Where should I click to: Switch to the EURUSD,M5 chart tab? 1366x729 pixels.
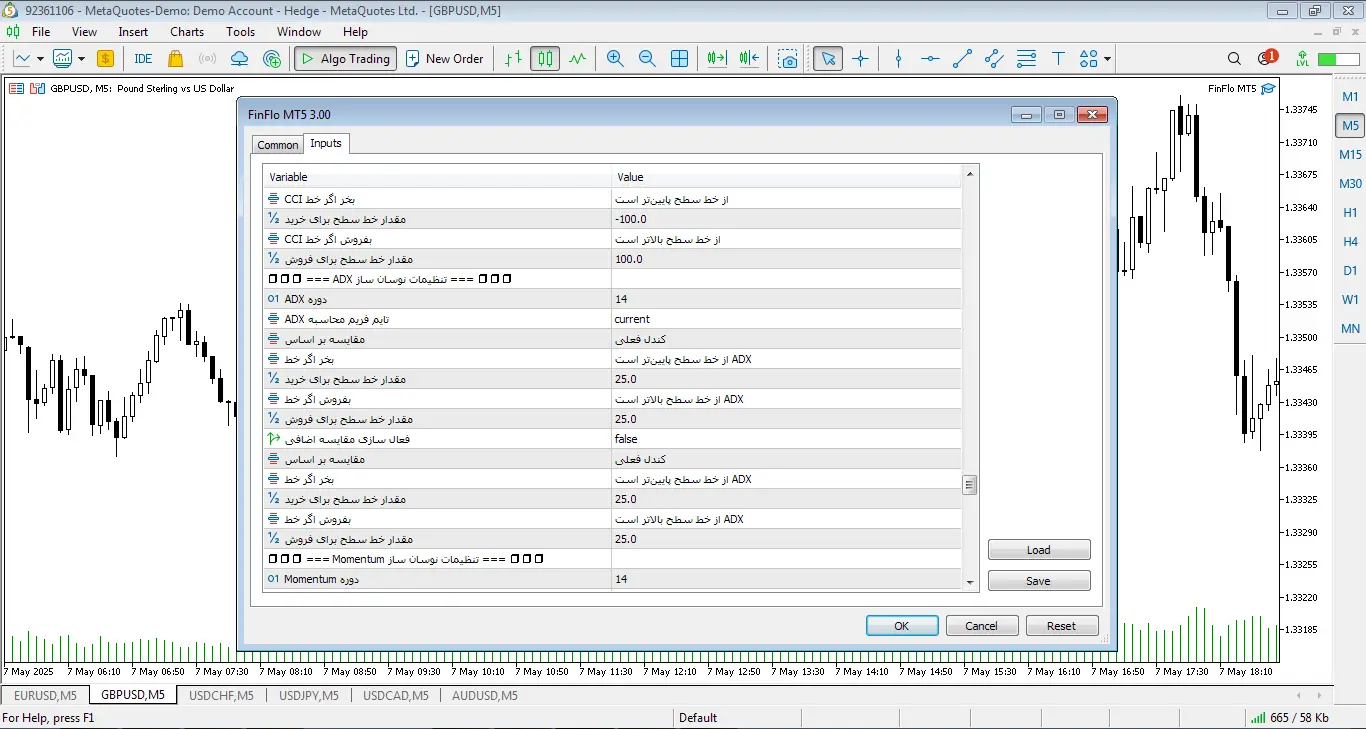[x=45, y=695]
